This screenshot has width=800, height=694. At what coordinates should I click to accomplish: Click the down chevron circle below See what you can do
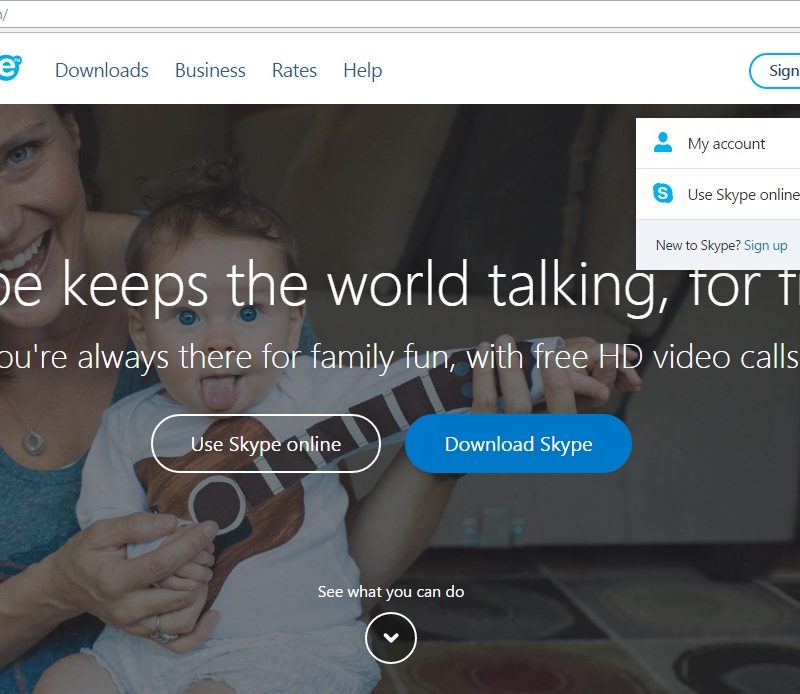point(391,638)
